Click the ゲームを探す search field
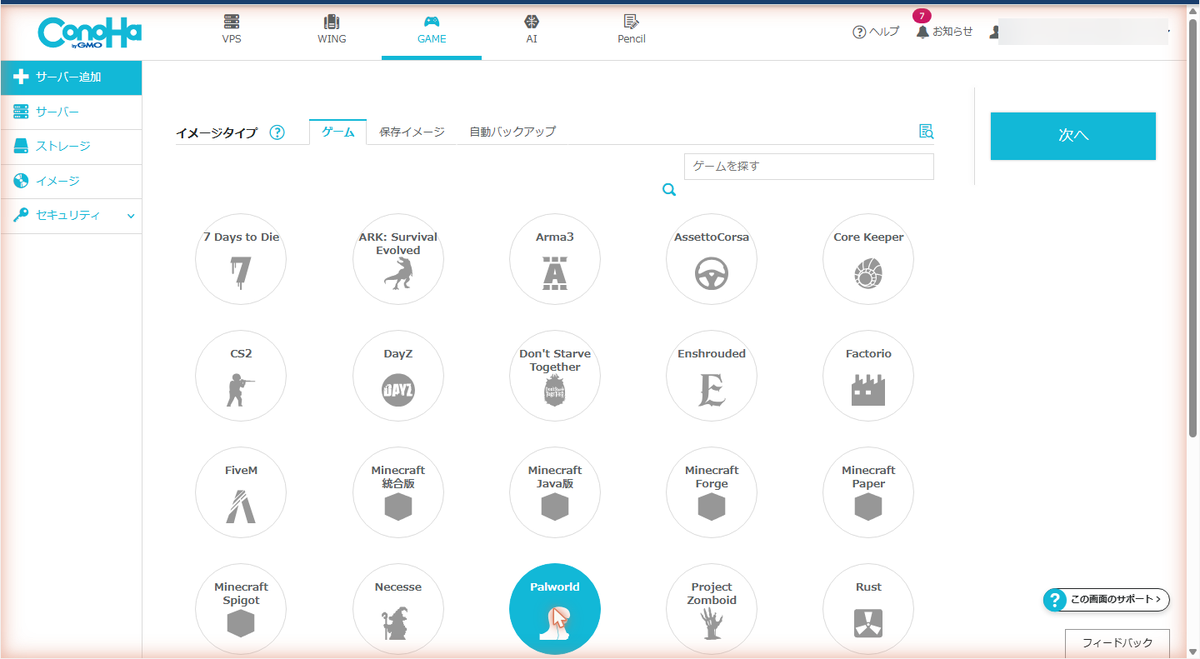Image resolution: width=1200 pixels, height=659 pixels. tap(809, 166)
